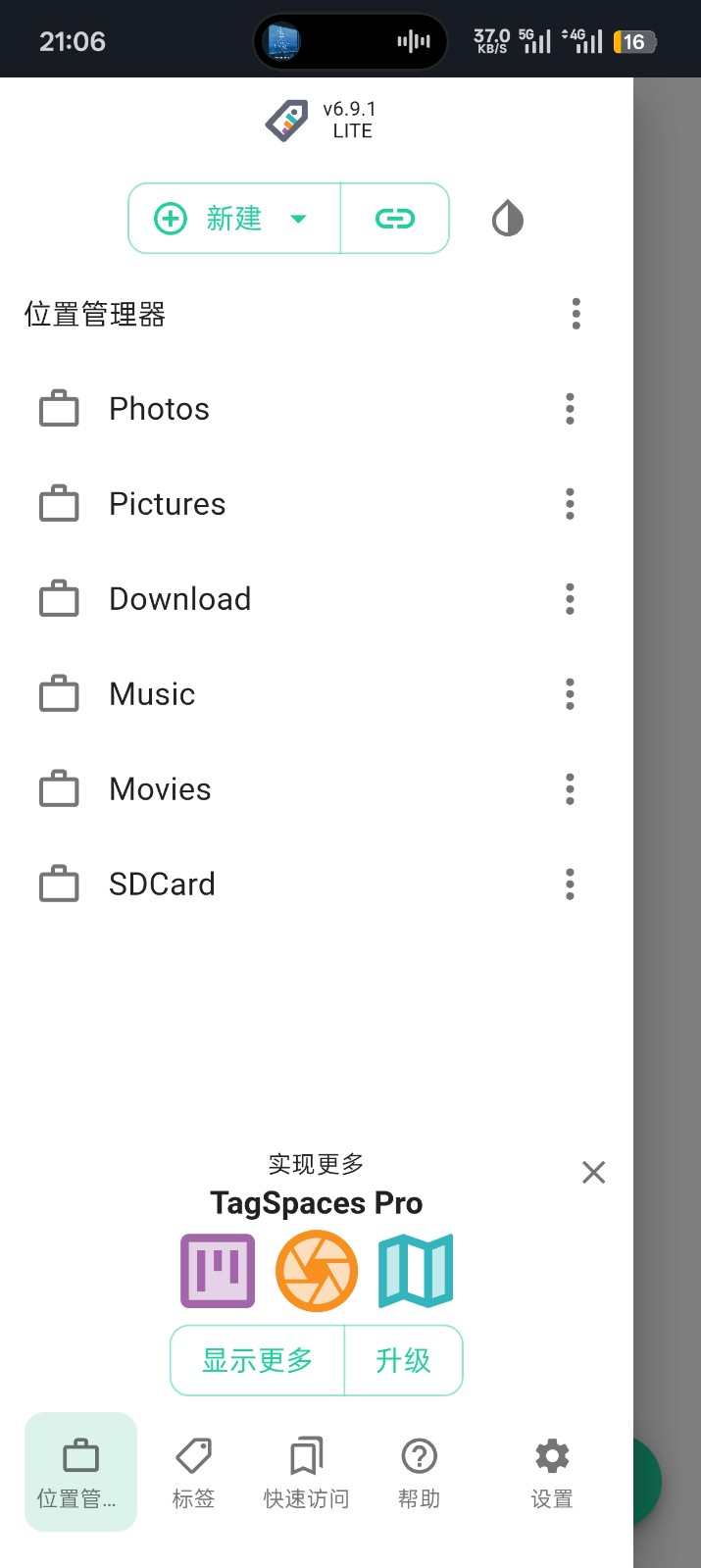
Task: Click the briefcase icon beside Music
Action: click(x=59, y=694)
